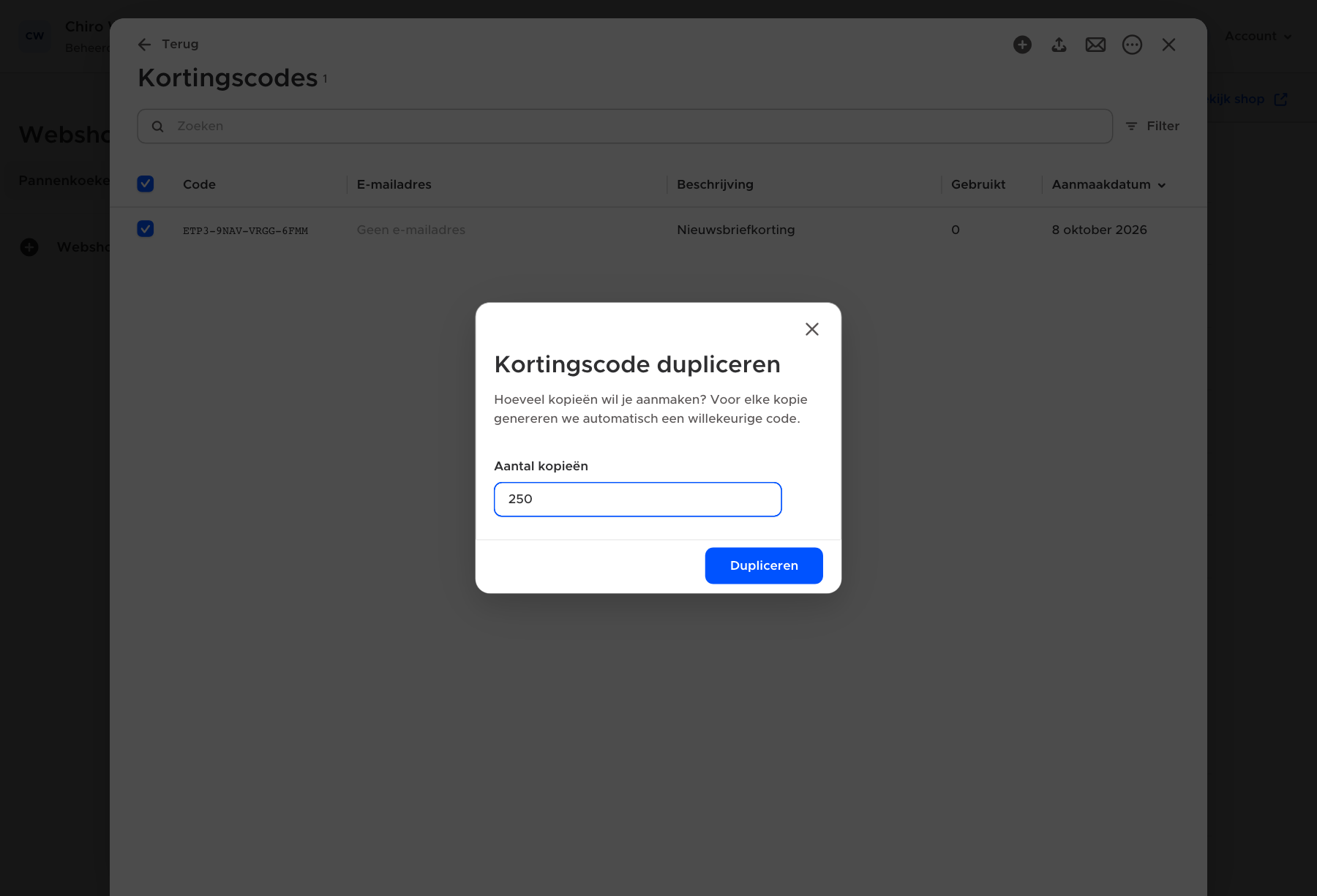Click the search magnifier icon
The image size is (1317, 896).
click(x=157, y=127)
